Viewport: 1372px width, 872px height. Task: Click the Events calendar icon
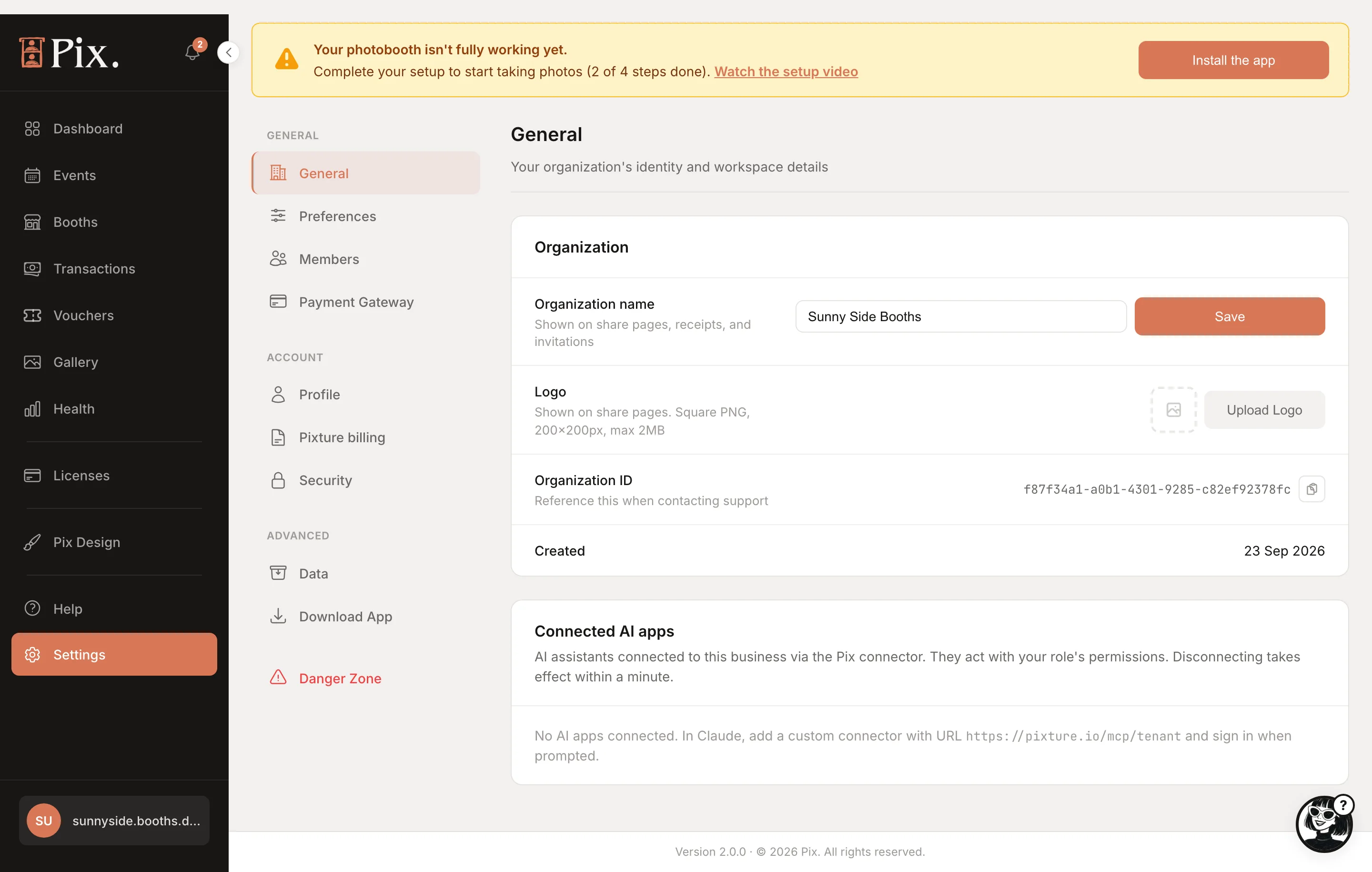pyautogui.click(x=32, y=175)
